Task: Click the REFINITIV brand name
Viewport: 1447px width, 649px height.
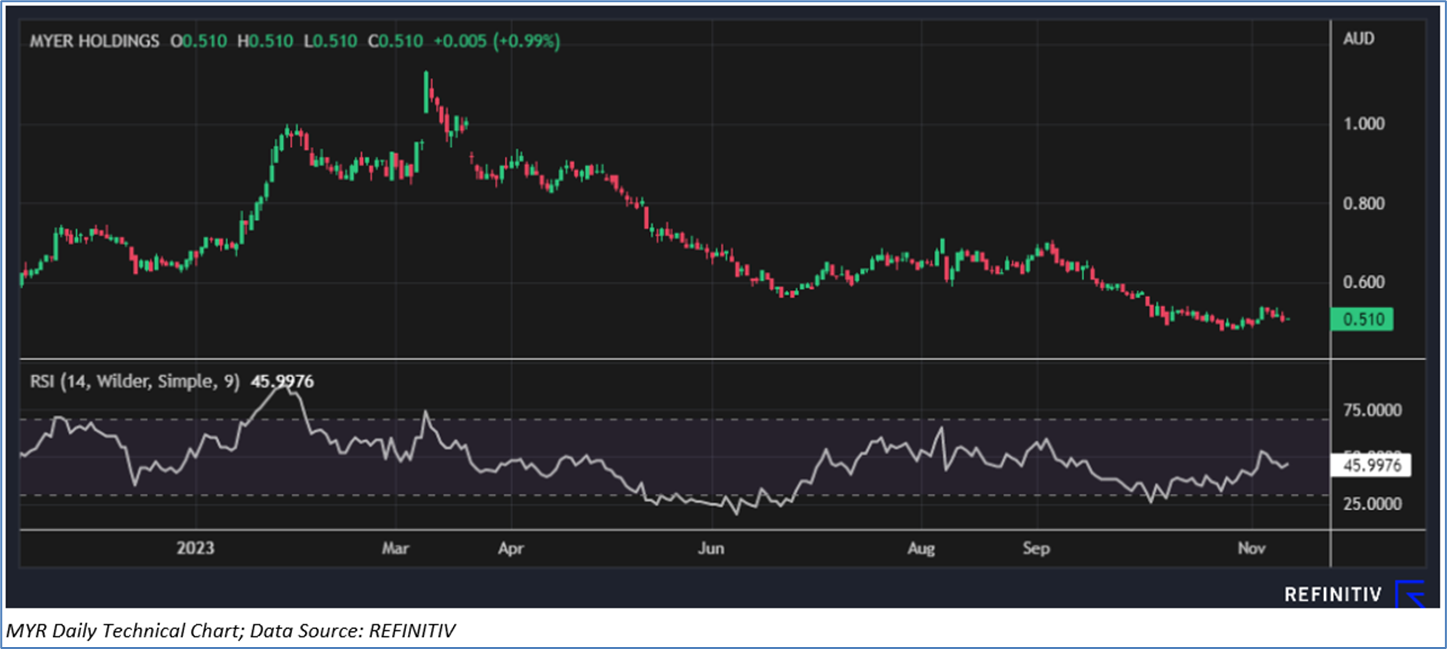Action: point(1333,595)
